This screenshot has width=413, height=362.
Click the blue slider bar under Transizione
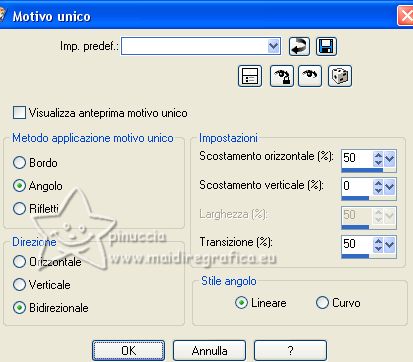click(x=355, y=256)
